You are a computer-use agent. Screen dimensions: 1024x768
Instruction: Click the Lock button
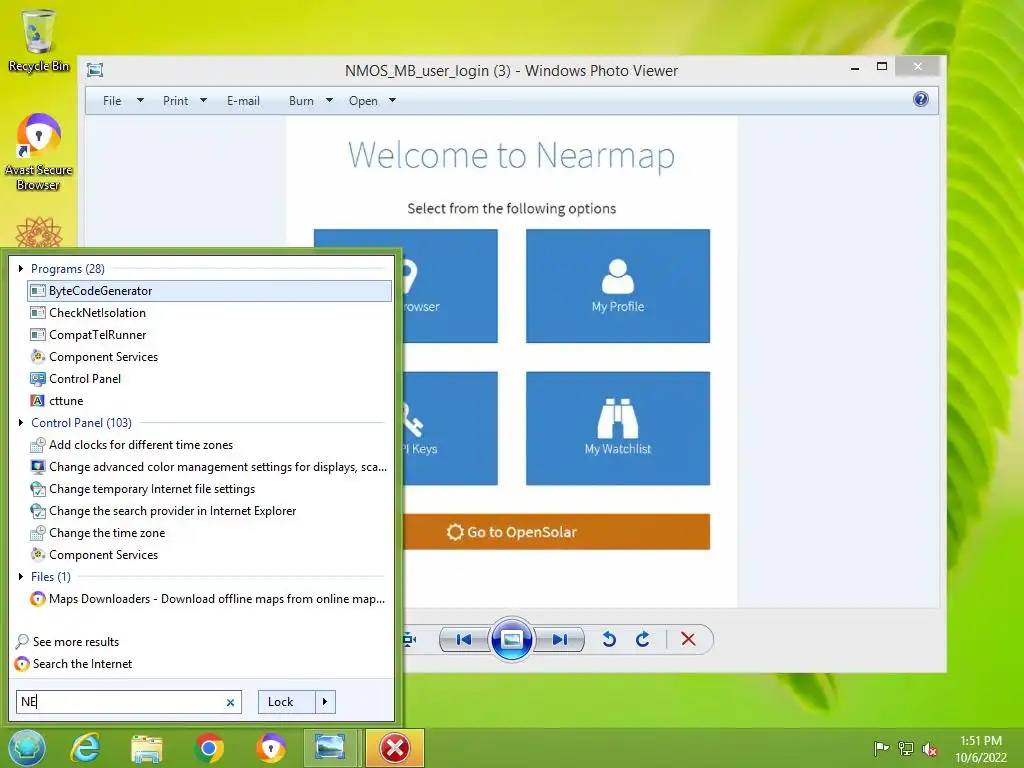287,702
